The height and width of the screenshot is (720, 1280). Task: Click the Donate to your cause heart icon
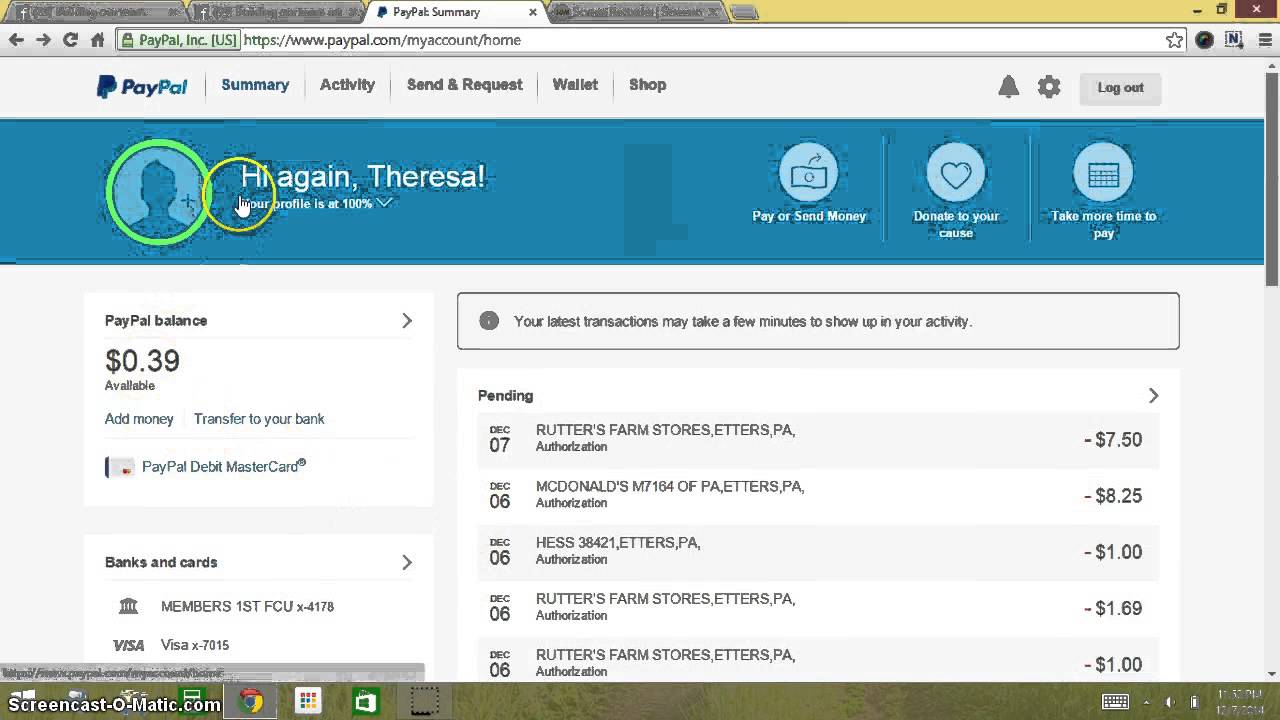[x=956, y=172]
